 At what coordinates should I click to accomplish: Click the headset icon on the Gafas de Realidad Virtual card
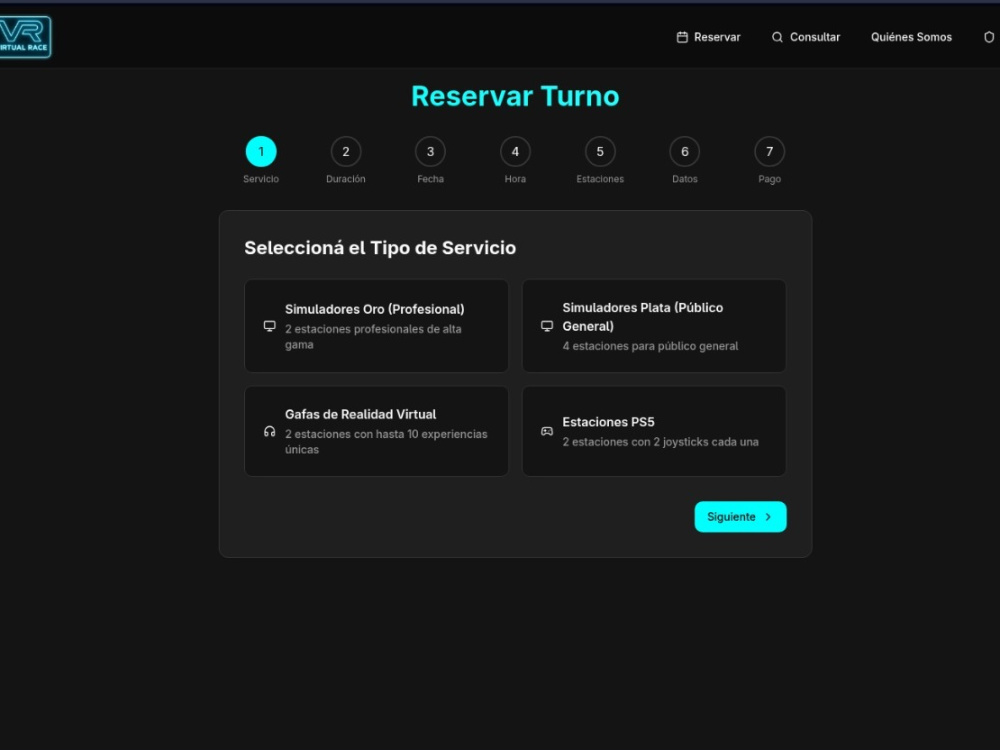click(x=270, y=432)
